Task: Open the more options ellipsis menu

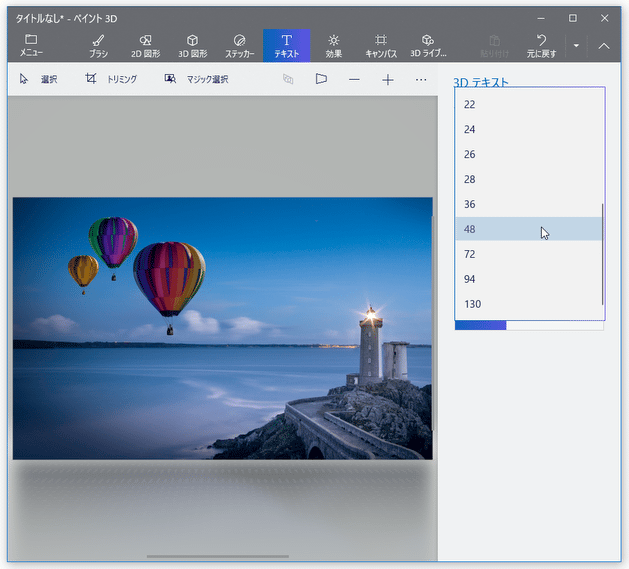Action: click(421, 79)
